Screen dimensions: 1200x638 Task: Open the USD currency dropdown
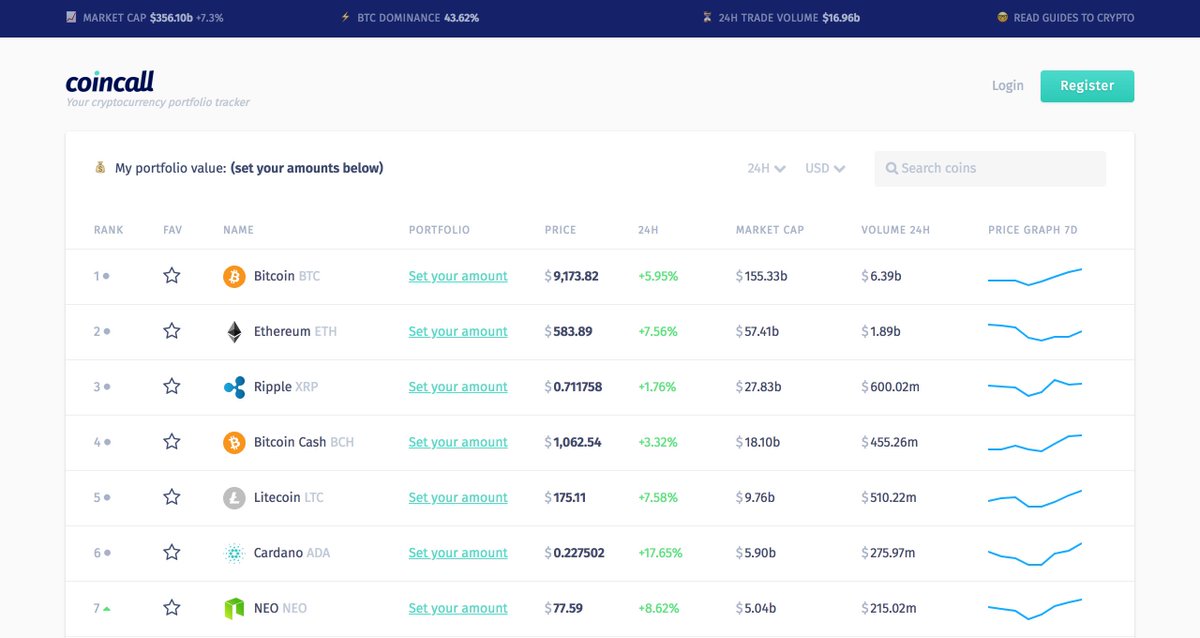click(x=825, y=169)
